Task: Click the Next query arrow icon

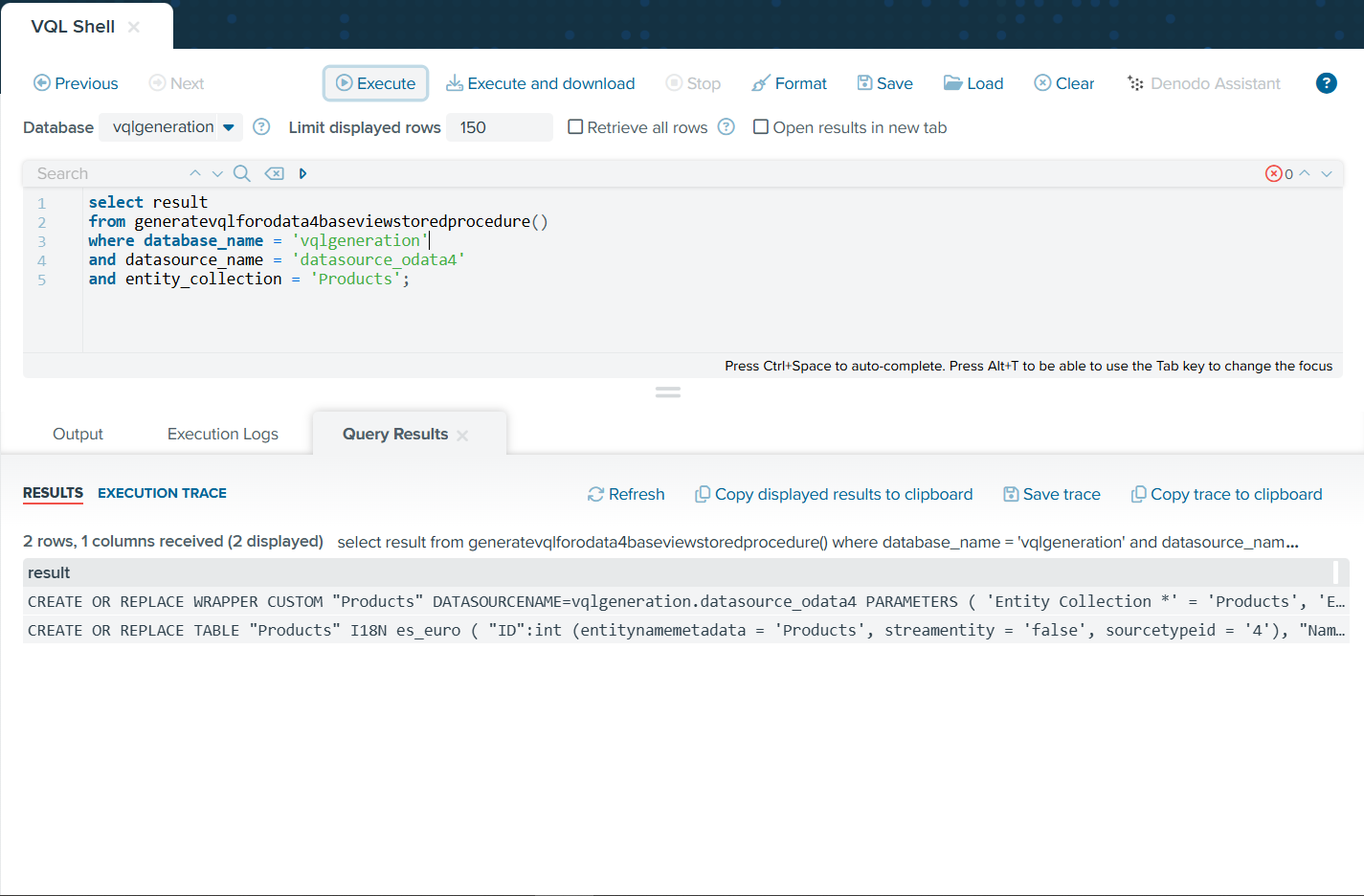Action: [157, 83]
